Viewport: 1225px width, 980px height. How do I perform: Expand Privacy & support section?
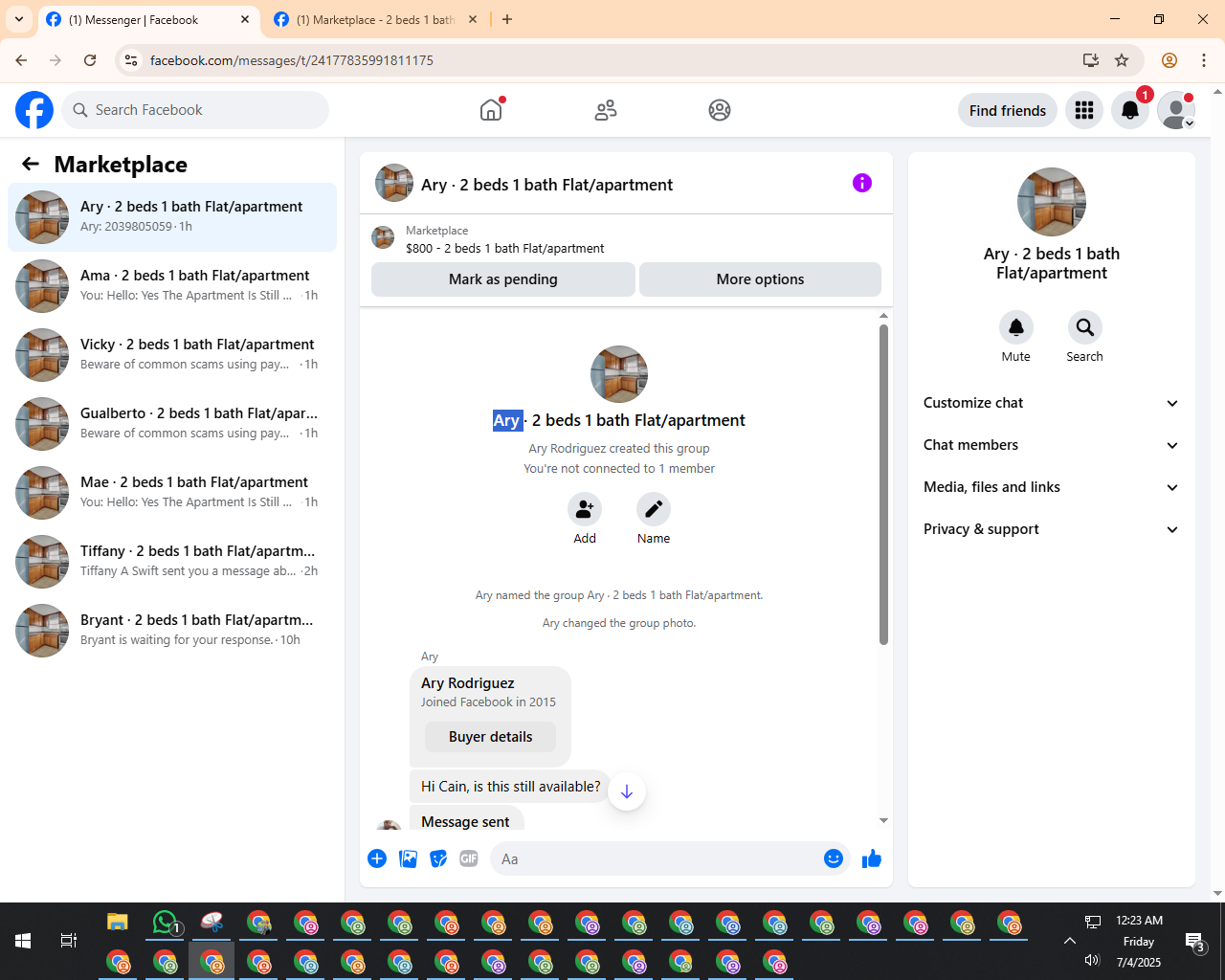(x=1051, y=529)
